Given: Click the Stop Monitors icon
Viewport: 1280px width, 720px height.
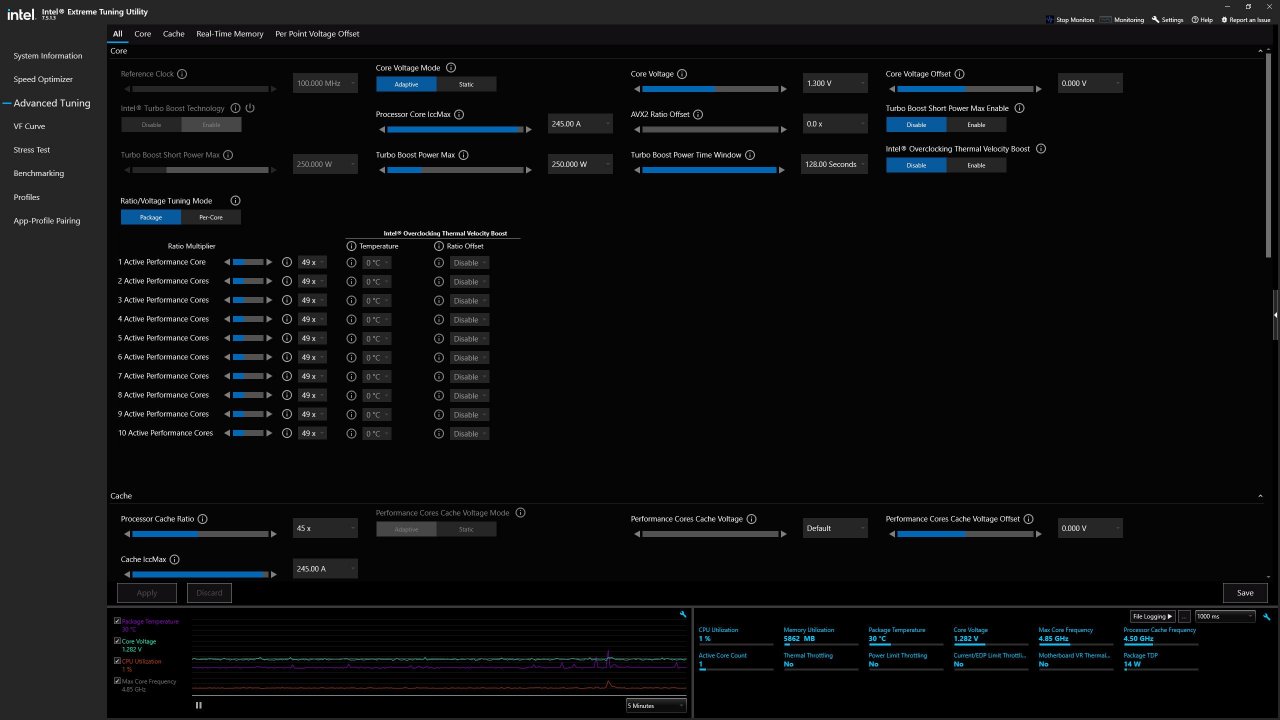Looking at the screenshot, I should coord(1048,19).
